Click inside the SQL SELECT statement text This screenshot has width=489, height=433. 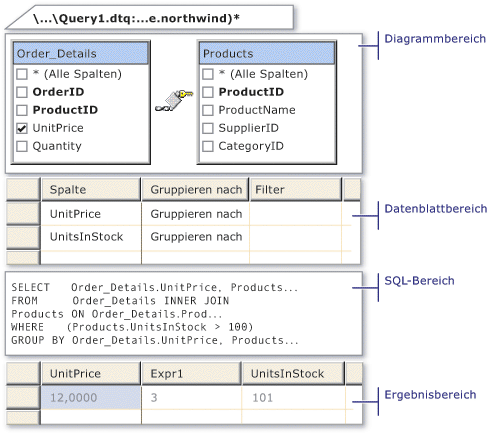(154, 288)
